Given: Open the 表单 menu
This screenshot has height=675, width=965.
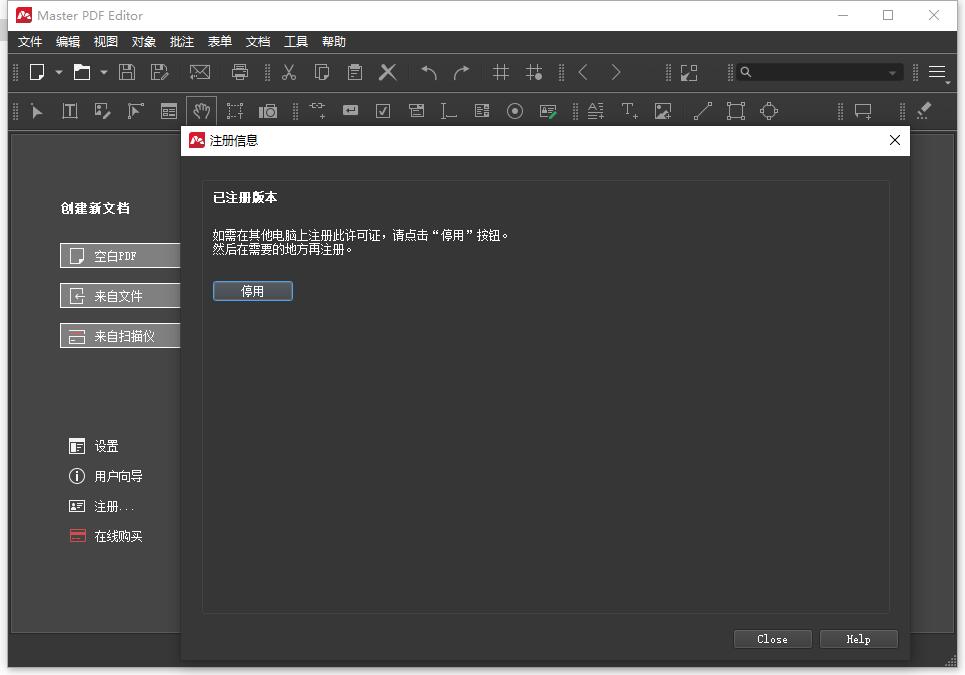Looking at the screenshot, I should coord(220,41).
